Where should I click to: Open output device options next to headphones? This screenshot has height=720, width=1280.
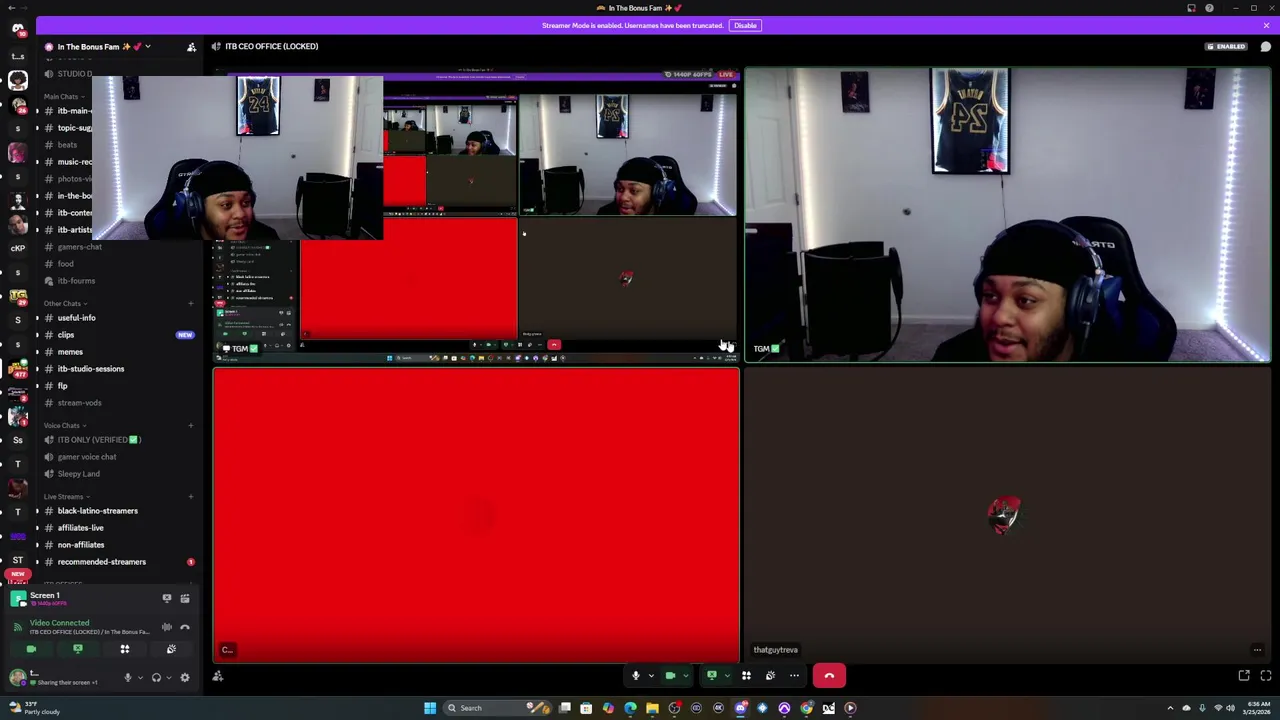coord(168,677)
